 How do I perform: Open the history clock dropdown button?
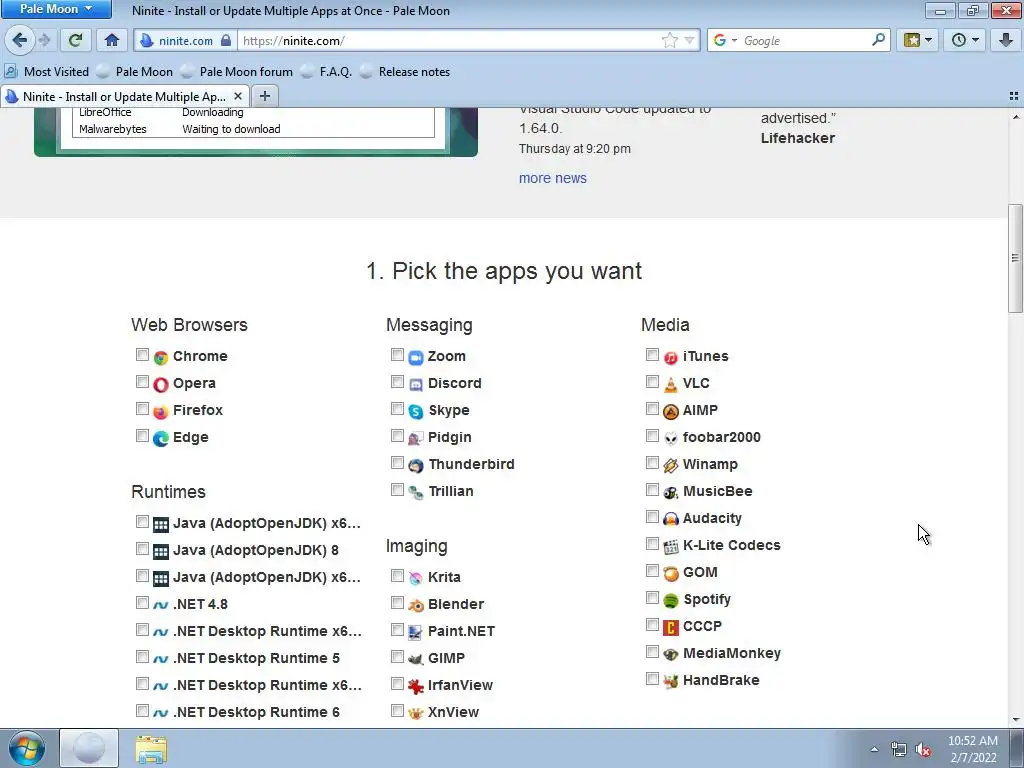[965, 40]
